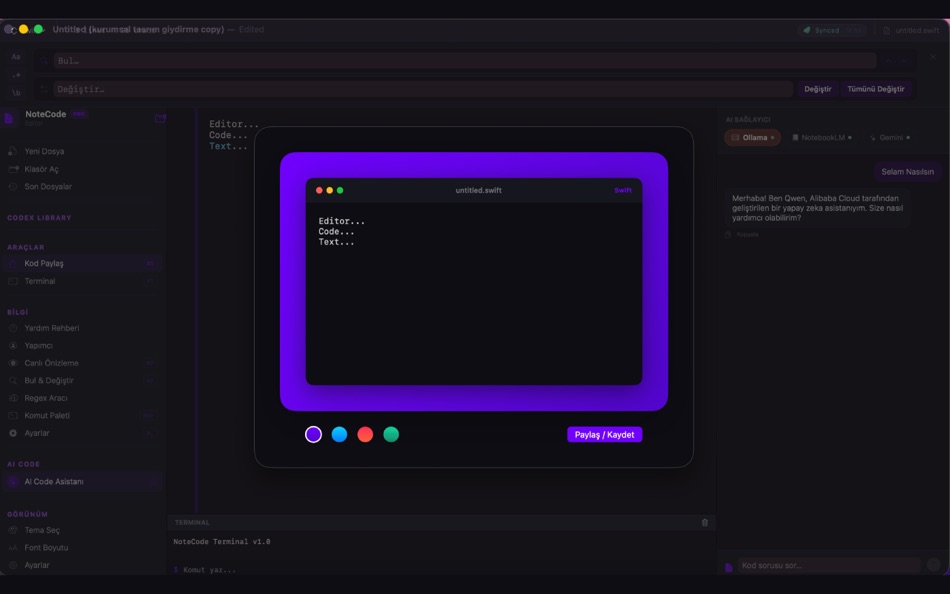The image size is (950, 594).
Task: Click the NoteCode Terminal v1.0 line
Action: click(x=222, y=542)
